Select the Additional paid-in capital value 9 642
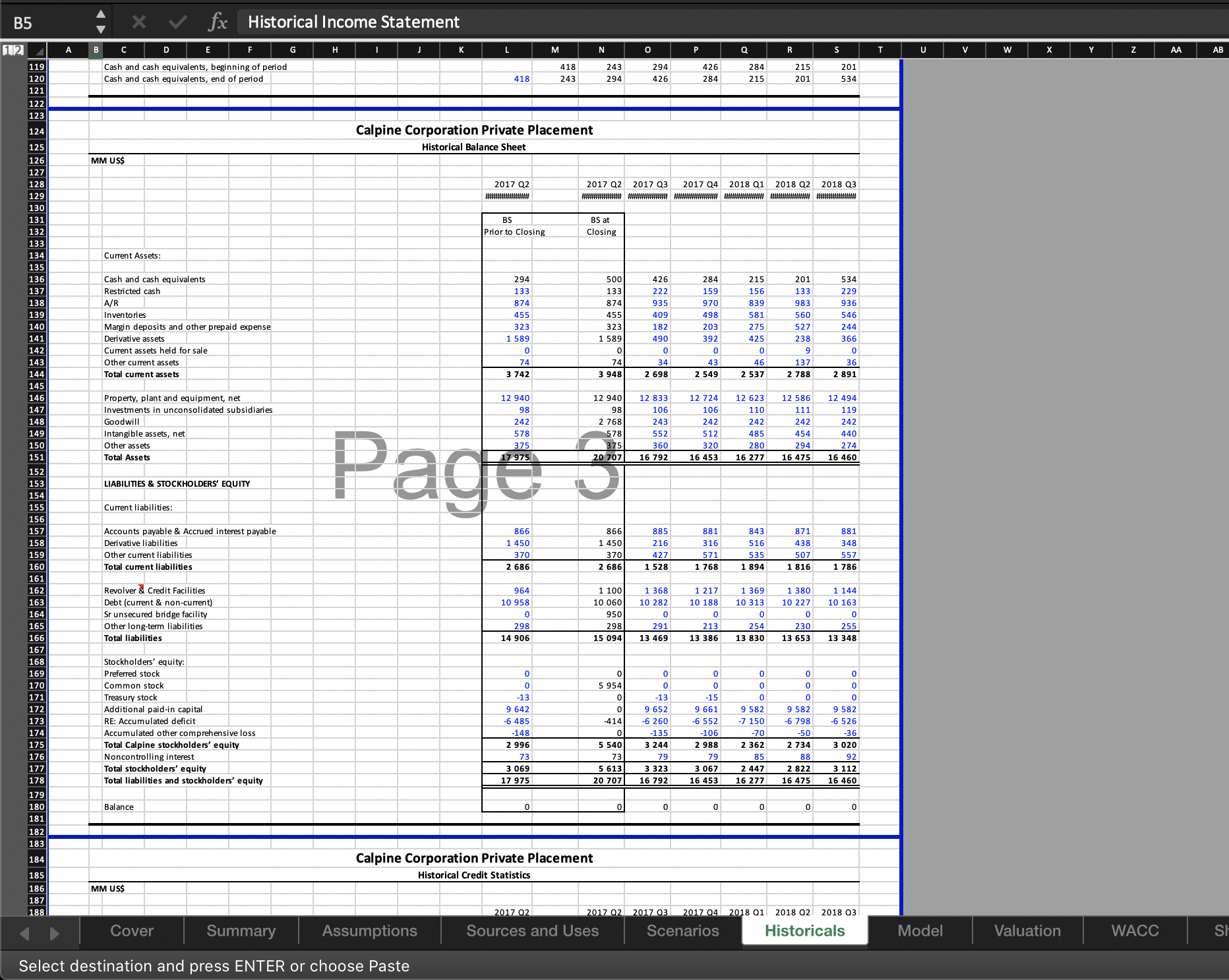 pyautogui.click(x=507, y=710)
